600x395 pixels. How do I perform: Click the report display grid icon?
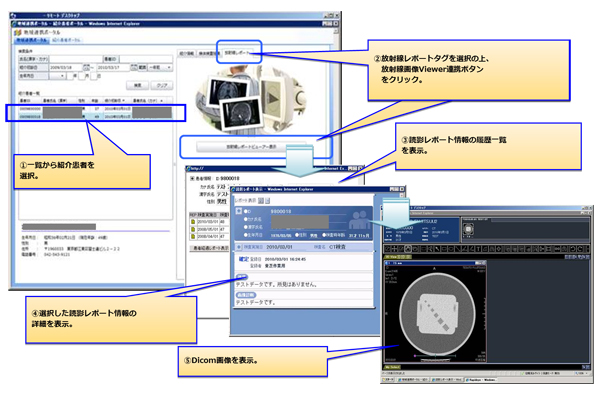pos(261,201)
